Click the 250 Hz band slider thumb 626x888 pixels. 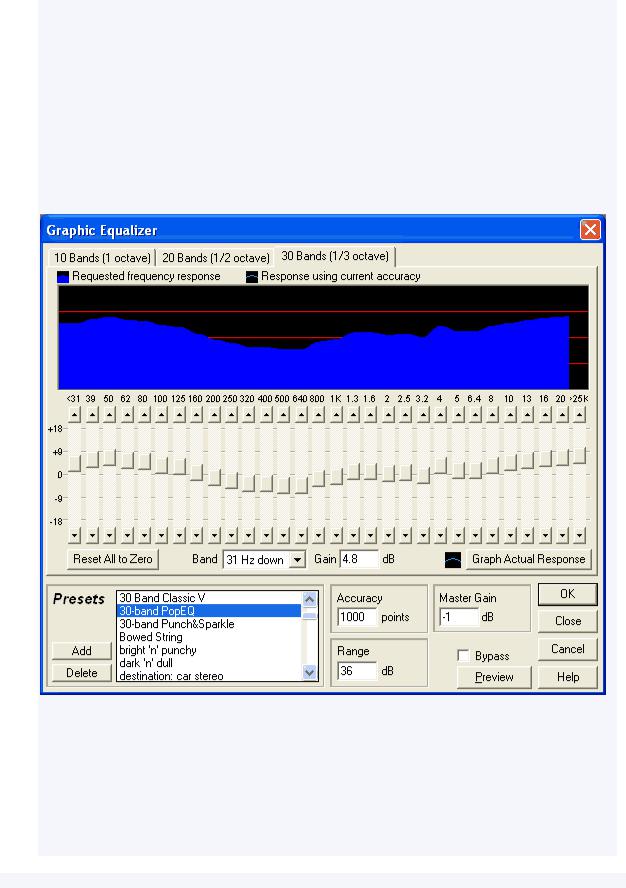coord(231,480)
